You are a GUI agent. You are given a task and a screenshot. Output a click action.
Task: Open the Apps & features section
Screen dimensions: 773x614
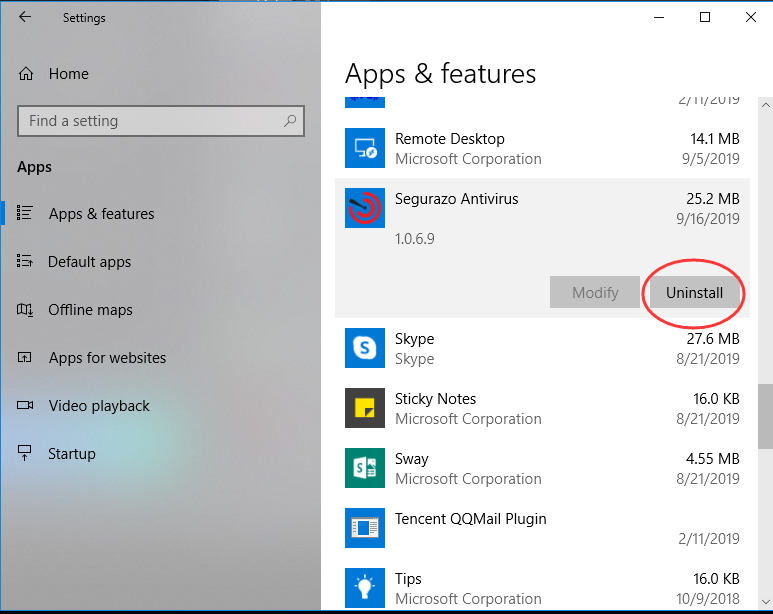[x=101, y=214]
